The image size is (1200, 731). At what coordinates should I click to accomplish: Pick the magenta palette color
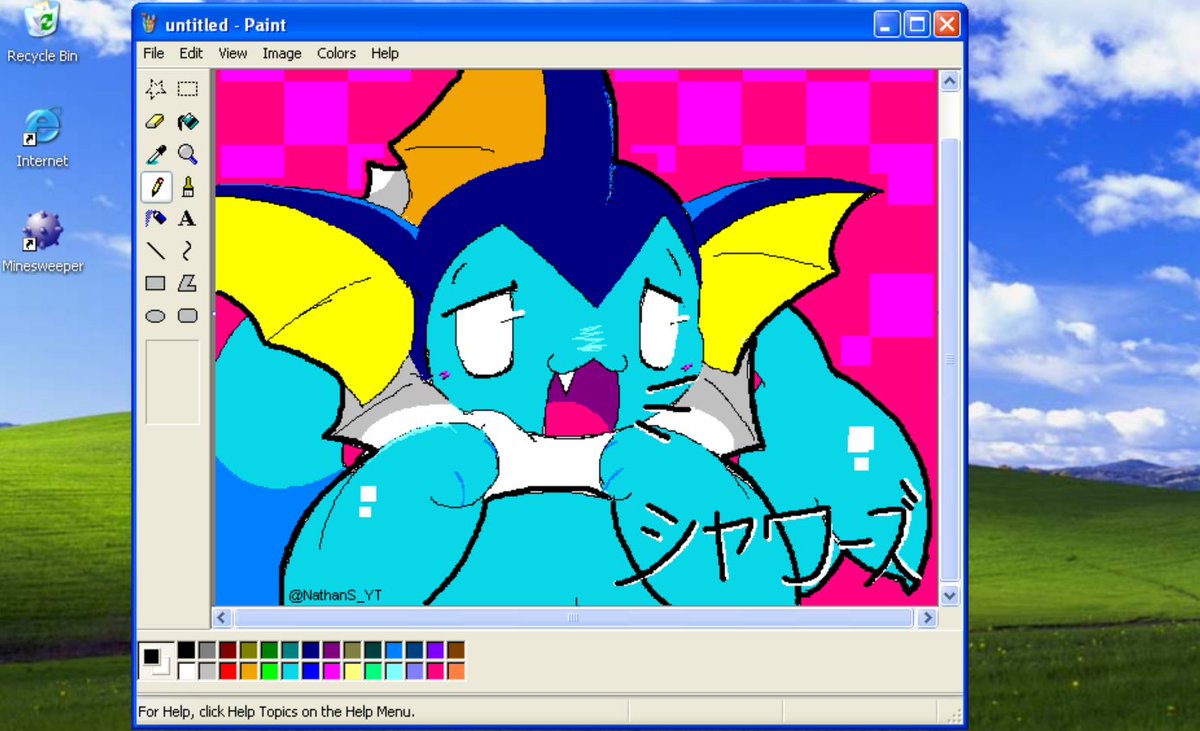332,671
